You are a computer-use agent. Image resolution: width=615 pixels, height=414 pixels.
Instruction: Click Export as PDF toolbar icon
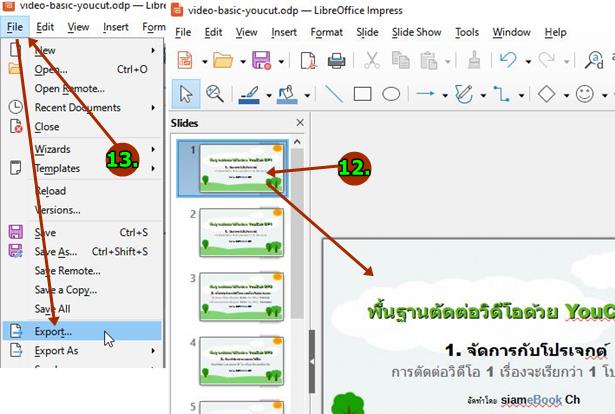click(x=308, y=61)
